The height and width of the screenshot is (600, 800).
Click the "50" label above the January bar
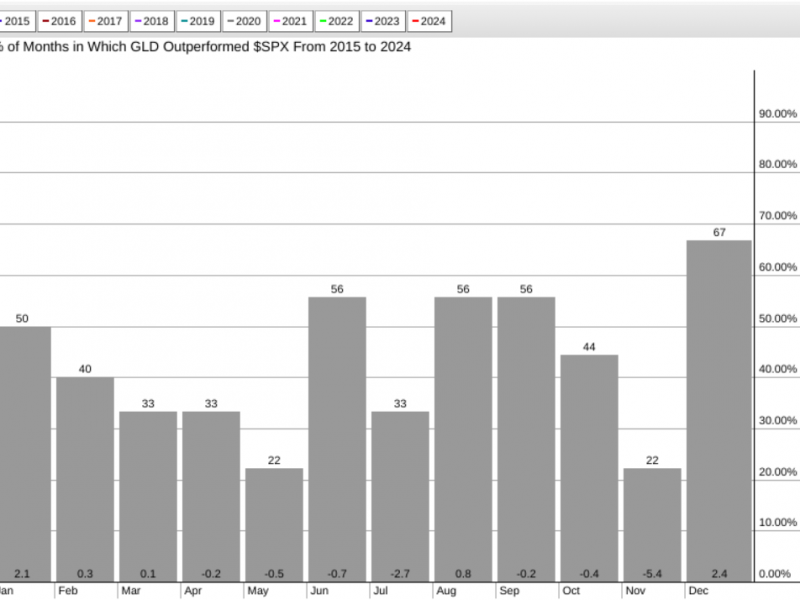22,318
